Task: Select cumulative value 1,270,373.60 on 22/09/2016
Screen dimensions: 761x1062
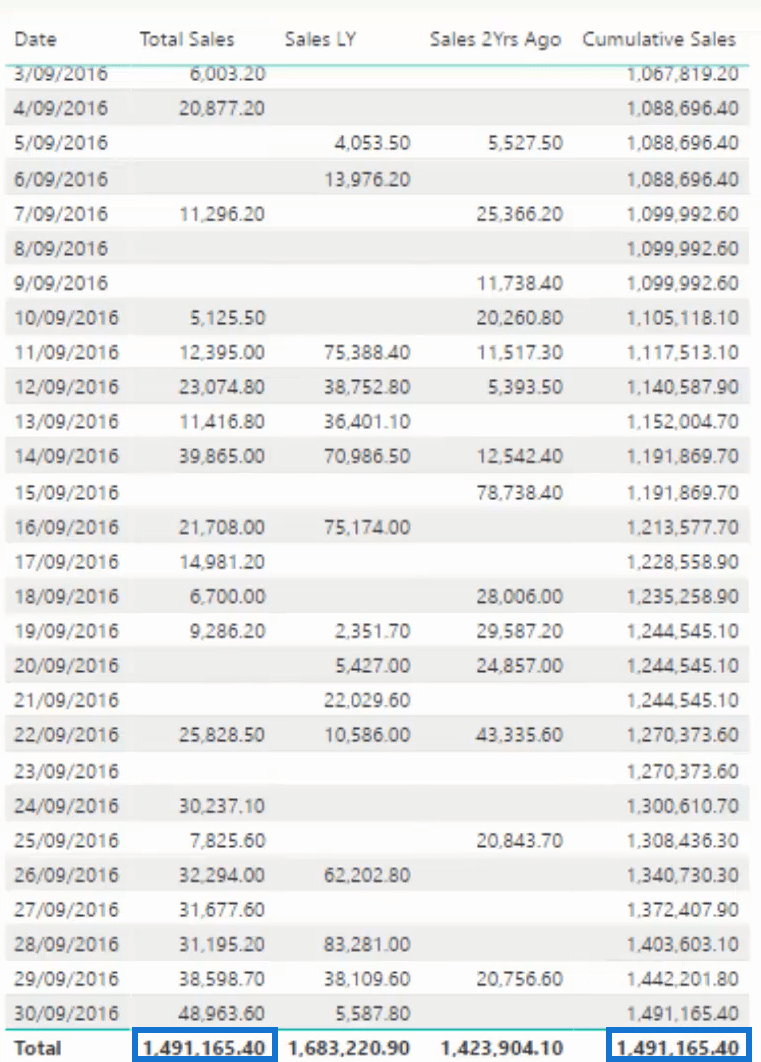Action: [x=682, y=734]
